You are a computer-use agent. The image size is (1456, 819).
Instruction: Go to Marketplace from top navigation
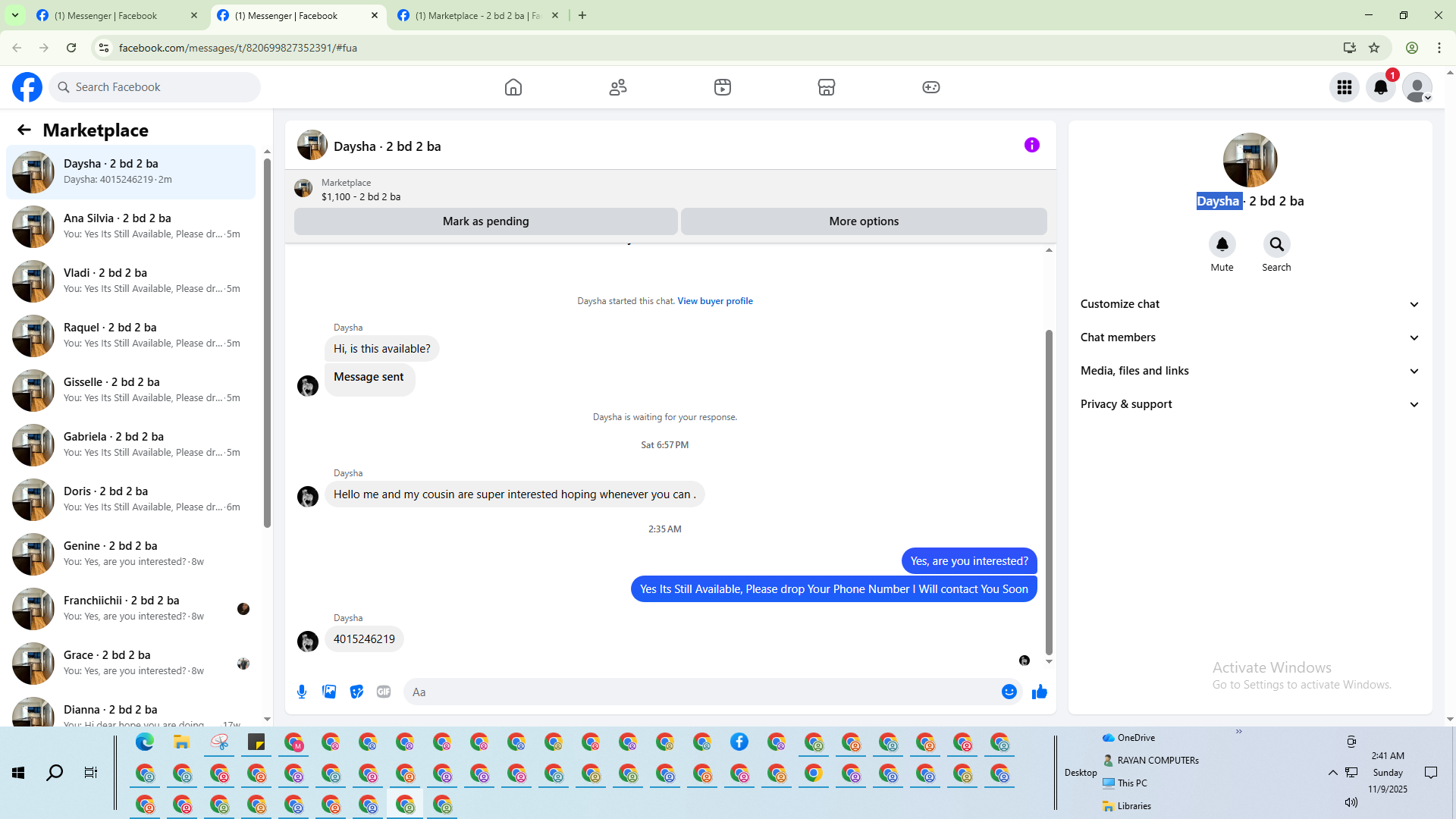826,87
